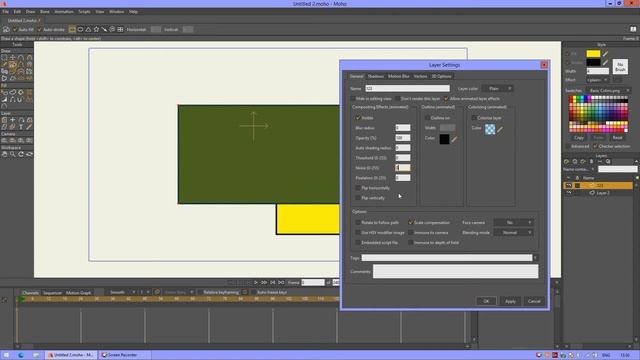This screenshot has height=360, width=640.
Task: Enable Flip horizontally checkbox
Action: coord(358,188)
